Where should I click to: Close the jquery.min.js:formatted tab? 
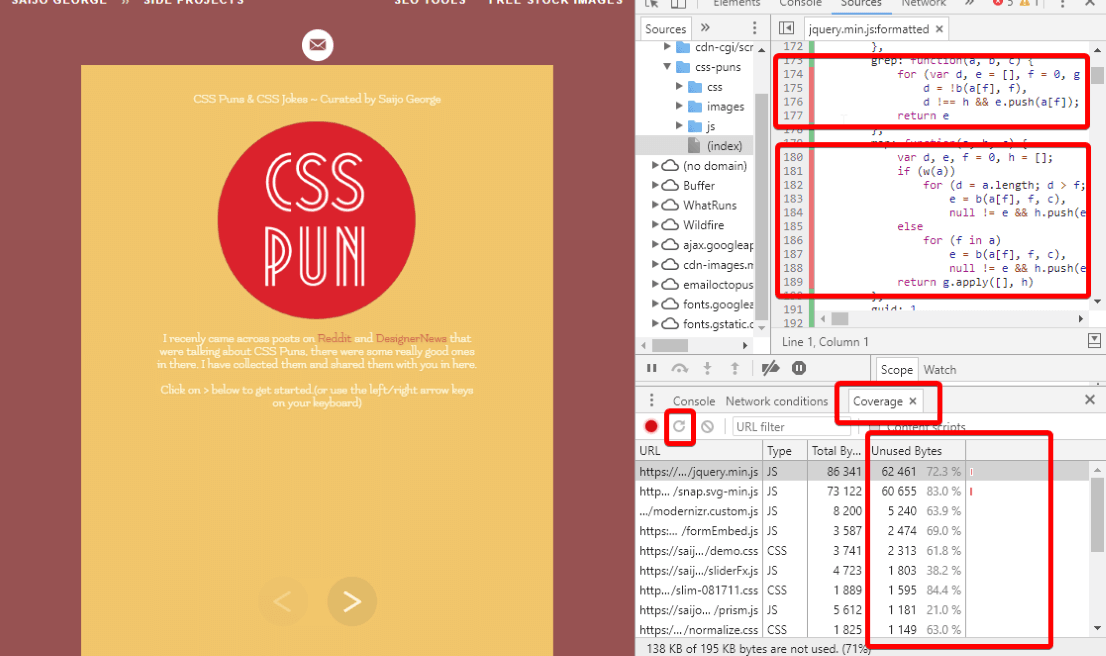click(940, 29)
